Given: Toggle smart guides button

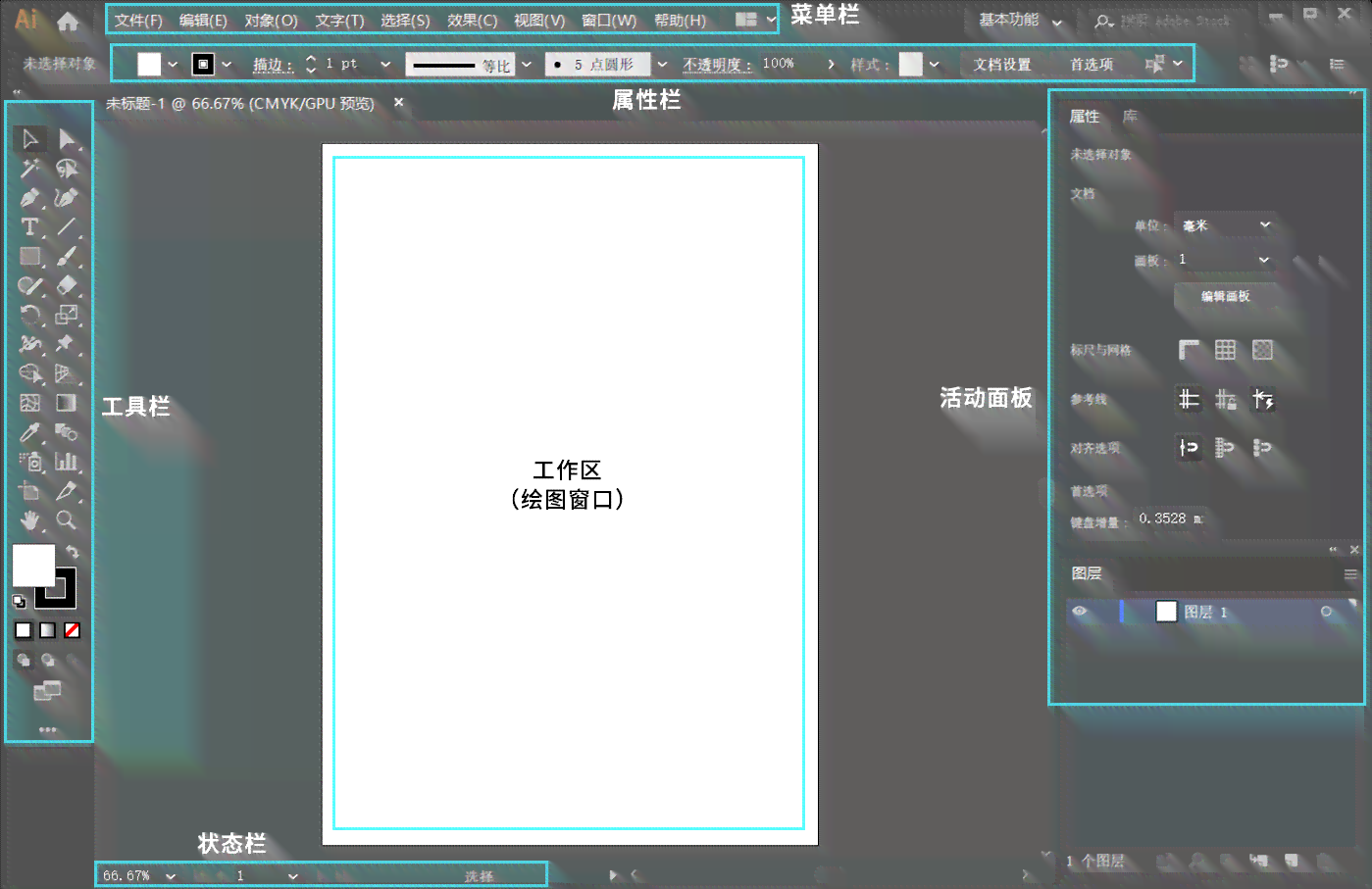Looking at the screenshot, I should coord(1262,399).
